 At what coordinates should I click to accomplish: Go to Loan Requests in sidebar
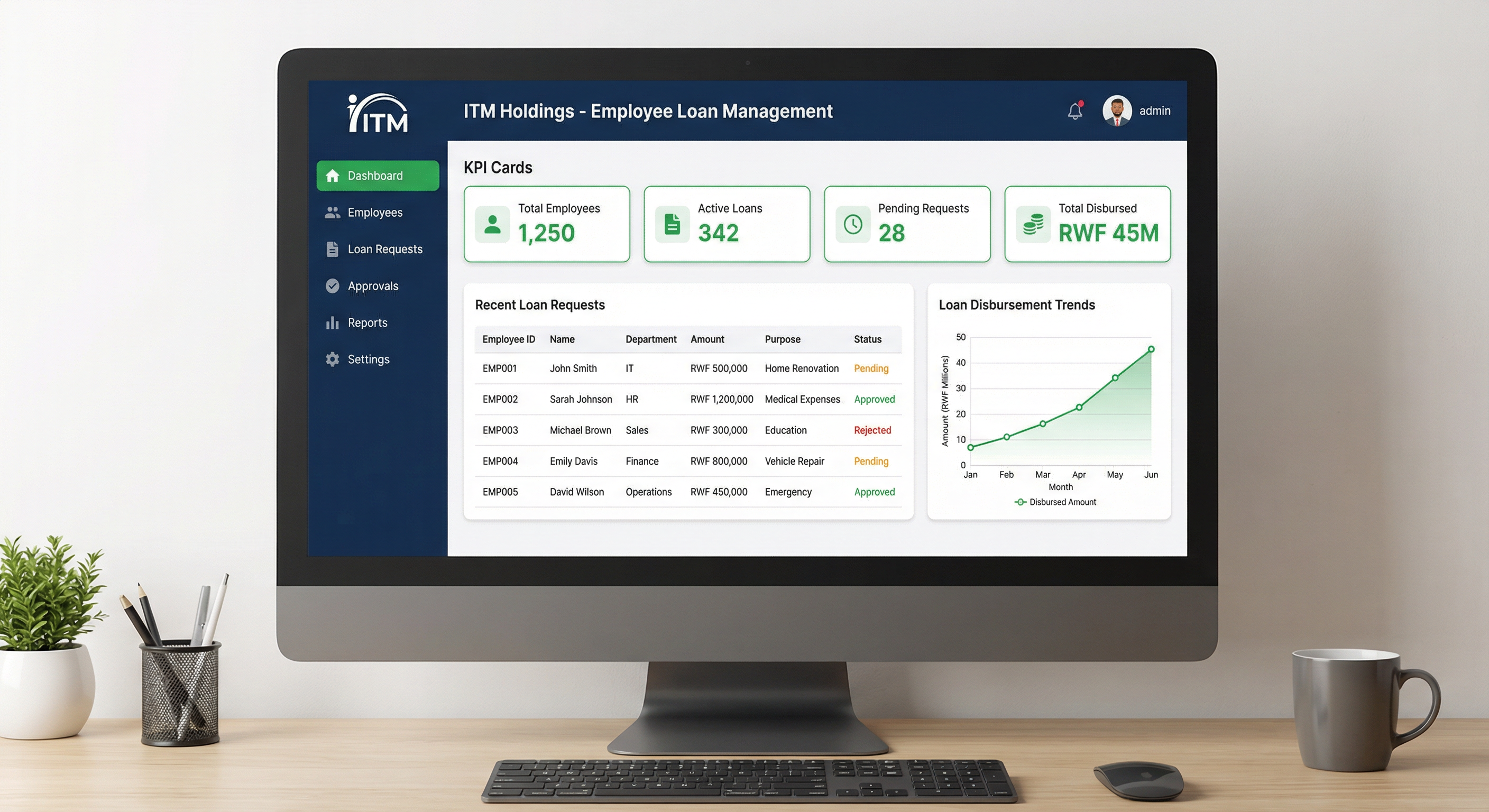point(384,249)
